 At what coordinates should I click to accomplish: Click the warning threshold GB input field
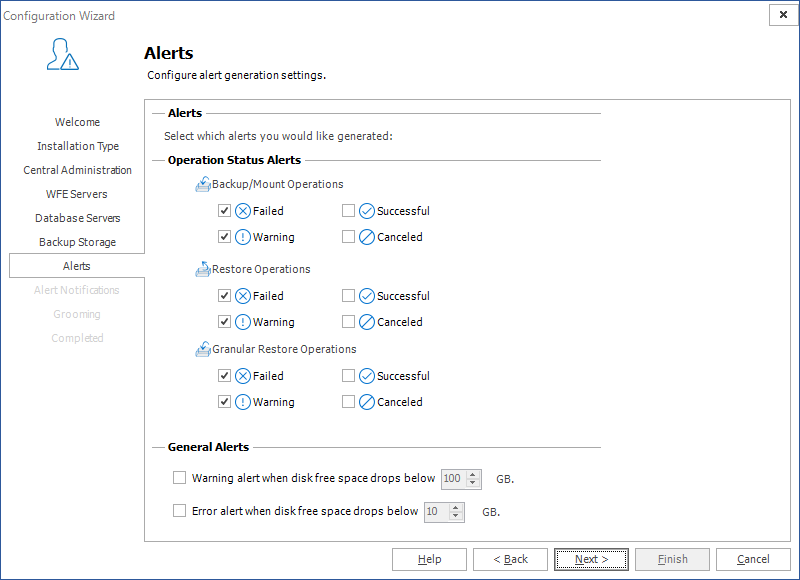coord(452,479)
